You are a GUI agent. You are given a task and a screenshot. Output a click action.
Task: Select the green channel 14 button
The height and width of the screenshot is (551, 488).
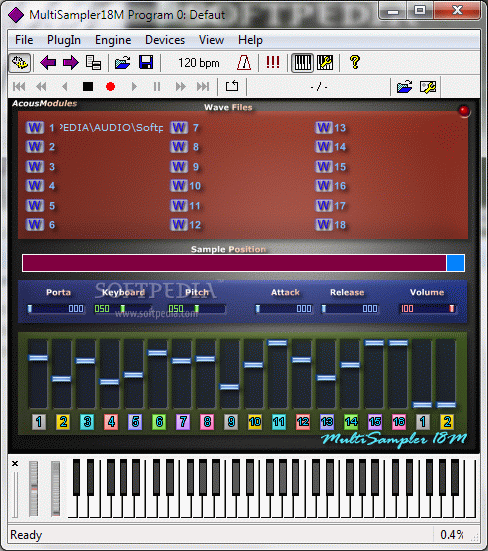351,422
